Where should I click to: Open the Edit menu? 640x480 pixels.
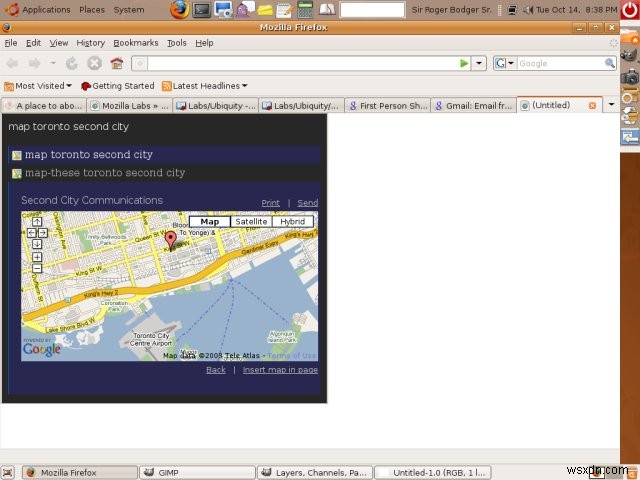click(33, 43)
